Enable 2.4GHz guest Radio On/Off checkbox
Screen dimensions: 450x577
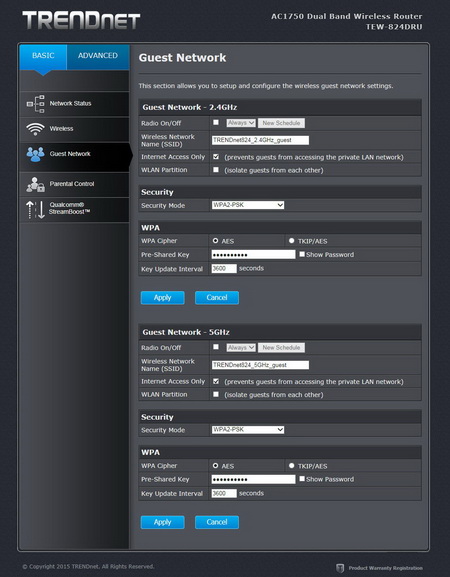pyautogui.click(x=216, y=123)
